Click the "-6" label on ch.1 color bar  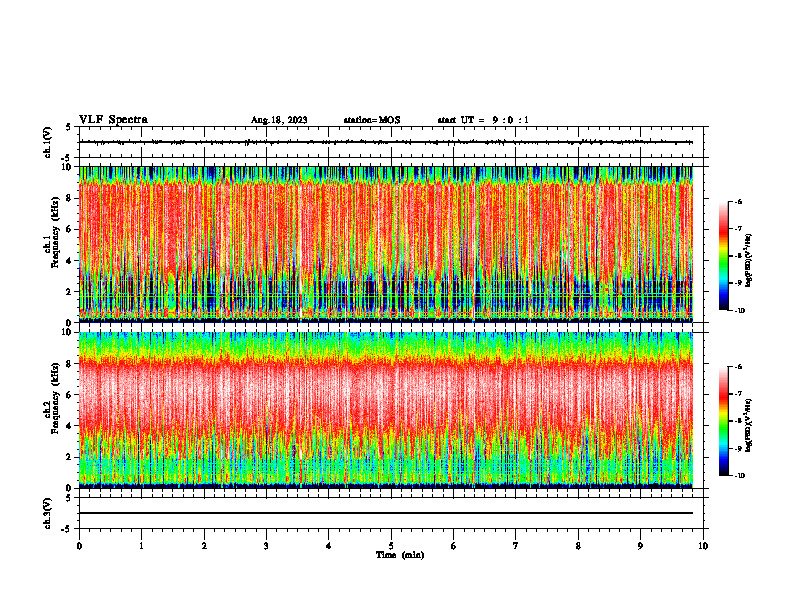pyautogui.click(x=738, y=201)
